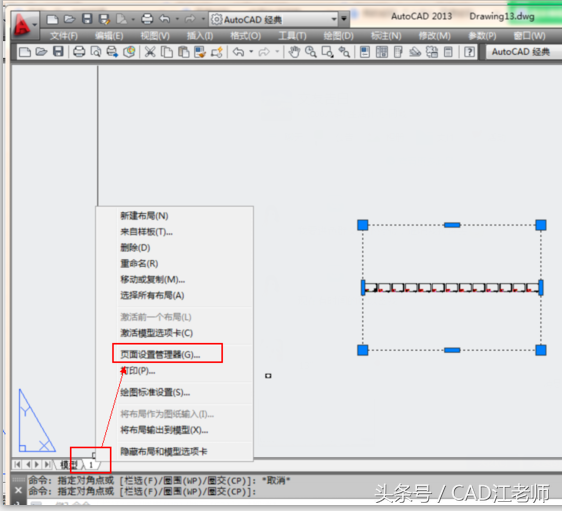The image size is (562, 511).
Task: Click Open folder icon in standard toolbar
Action: 41,52
